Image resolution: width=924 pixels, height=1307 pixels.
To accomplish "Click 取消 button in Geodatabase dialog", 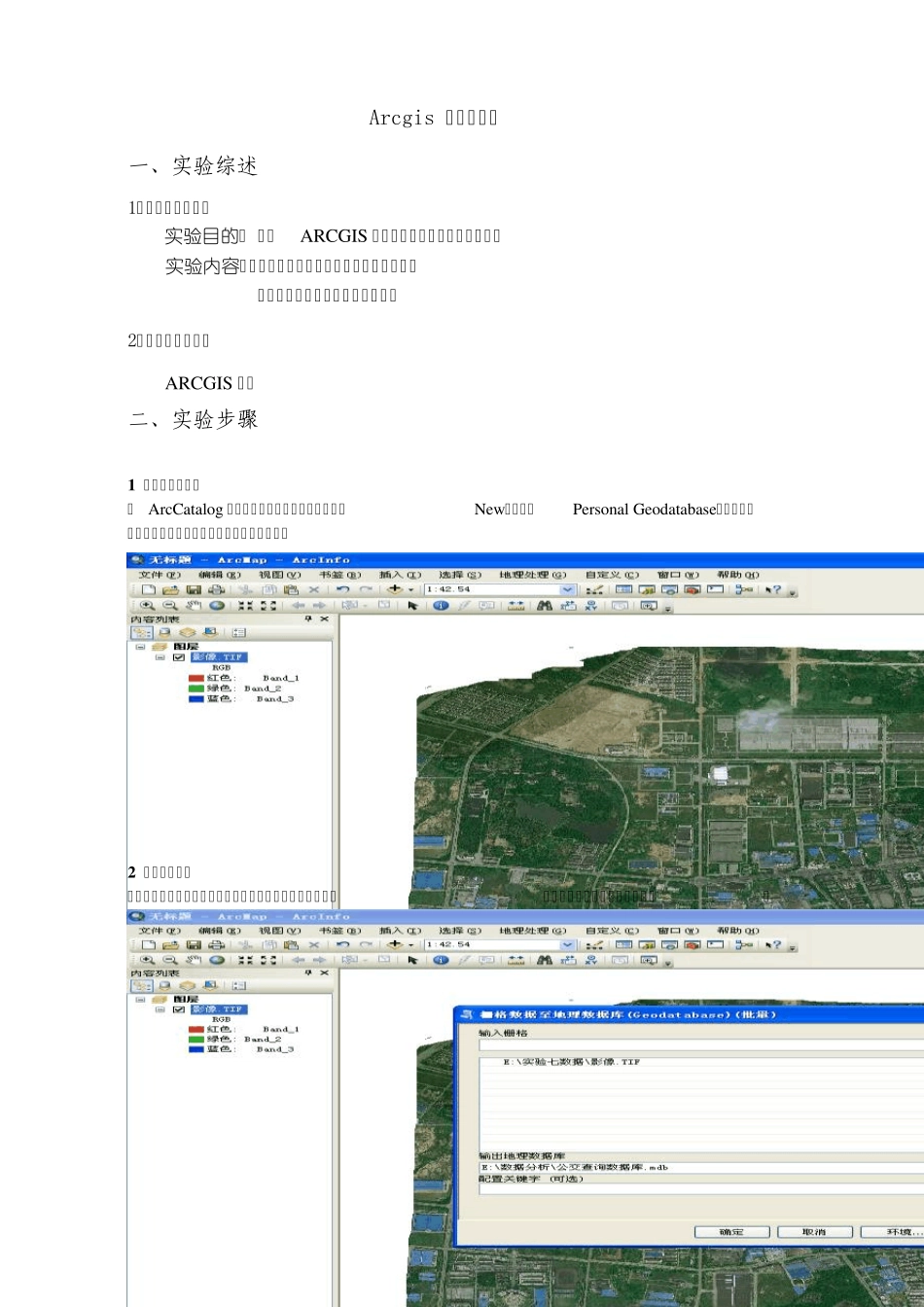I will tap(814, 1231).
